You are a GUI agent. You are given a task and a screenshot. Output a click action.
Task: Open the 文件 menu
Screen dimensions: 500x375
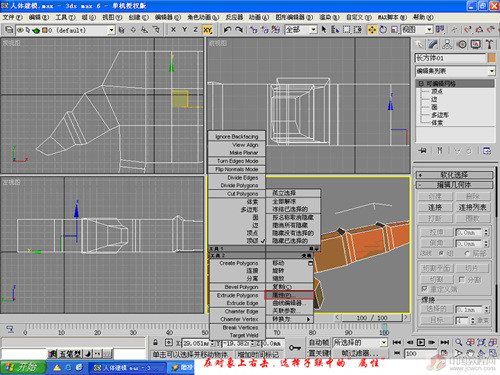pyautogui.click(x=12, y=17)
